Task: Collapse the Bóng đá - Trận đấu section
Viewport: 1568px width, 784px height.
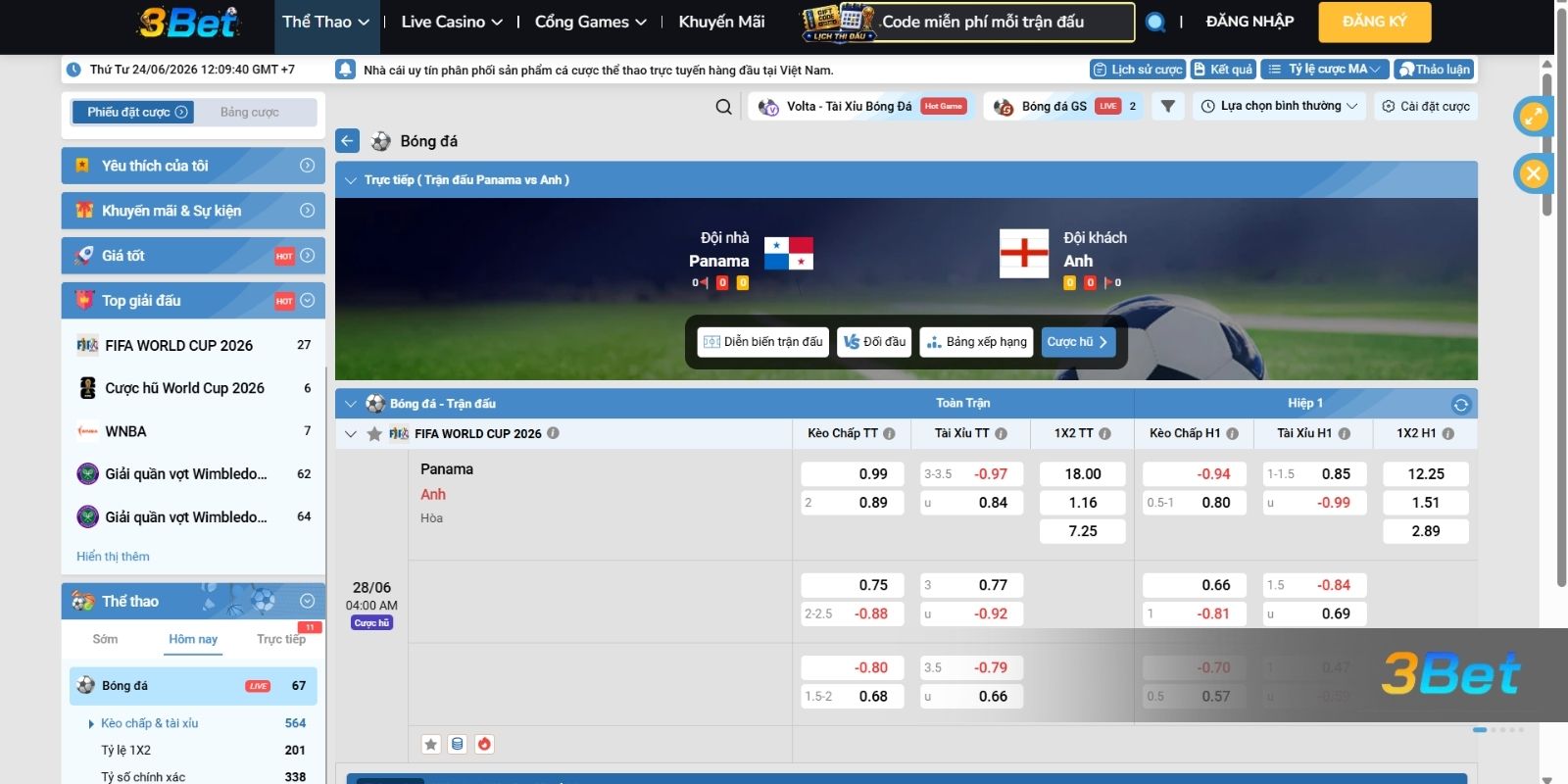Action: coord(350,404)
